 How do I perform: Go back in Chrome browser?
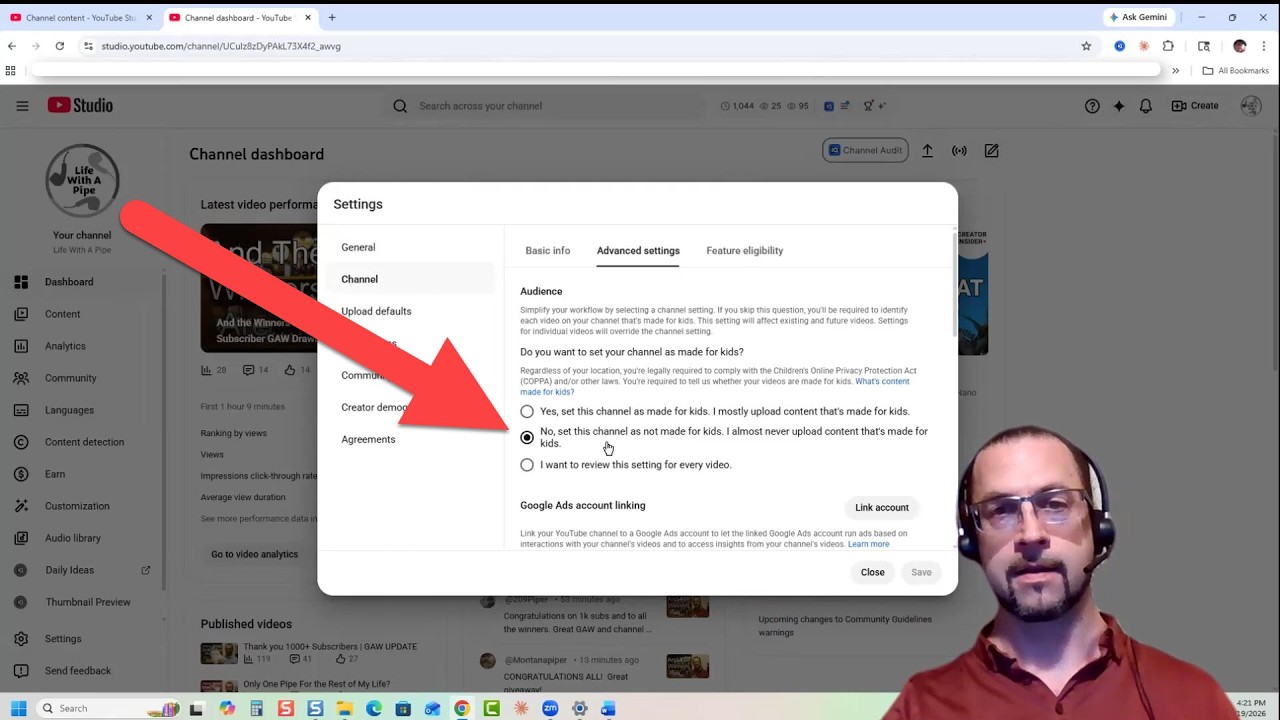coord(12,46)
